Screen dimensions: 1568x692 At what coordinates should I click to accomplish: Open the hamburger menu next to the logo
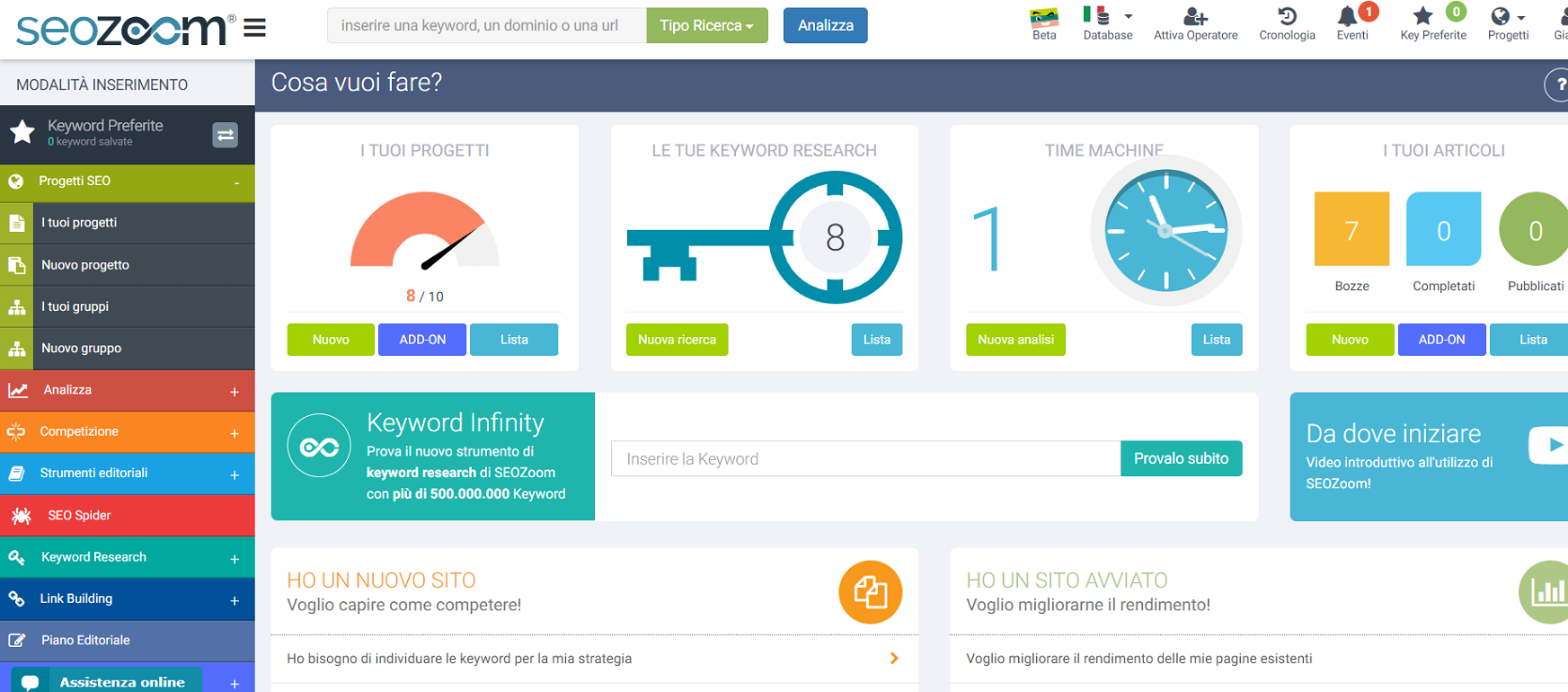[x=254, y=28]
